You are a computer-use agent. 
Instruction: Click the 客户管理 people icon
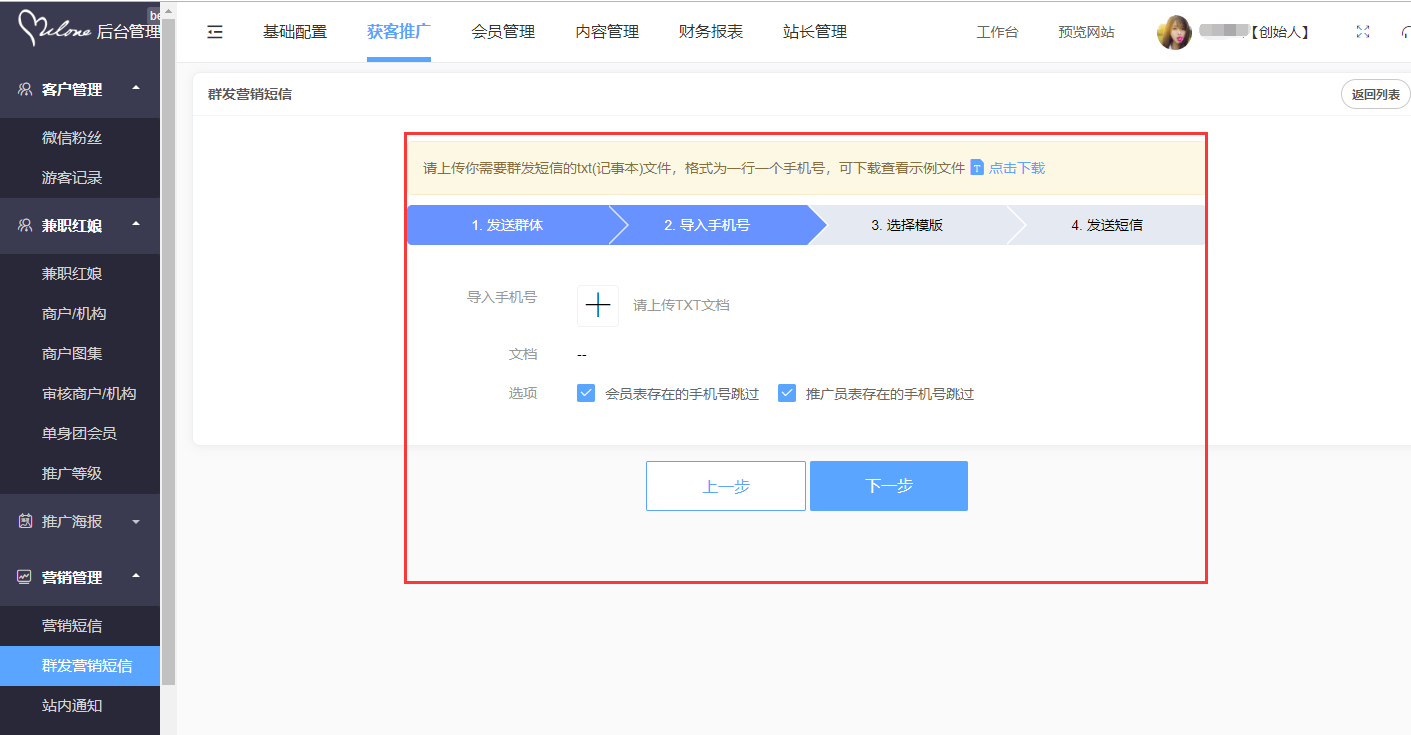click(25, 89)
